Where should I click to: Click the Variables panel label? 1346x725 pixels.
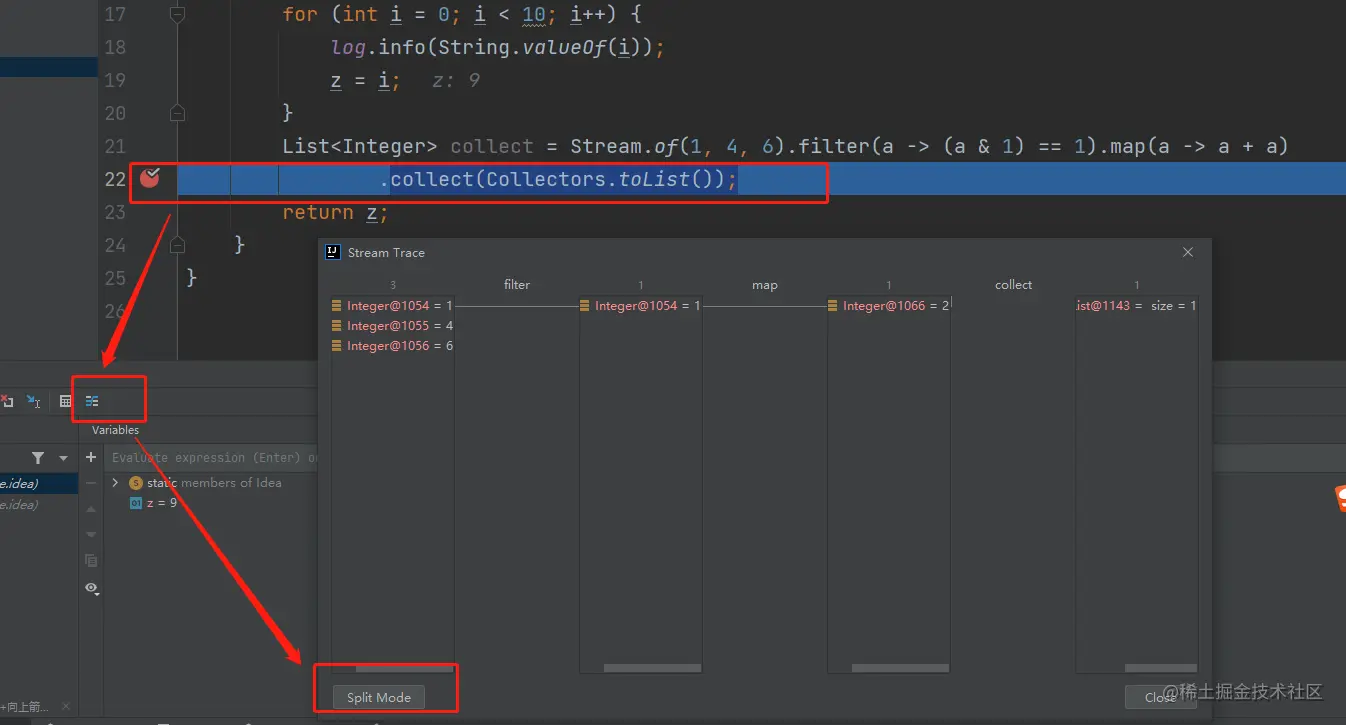[x=115, y=430]
